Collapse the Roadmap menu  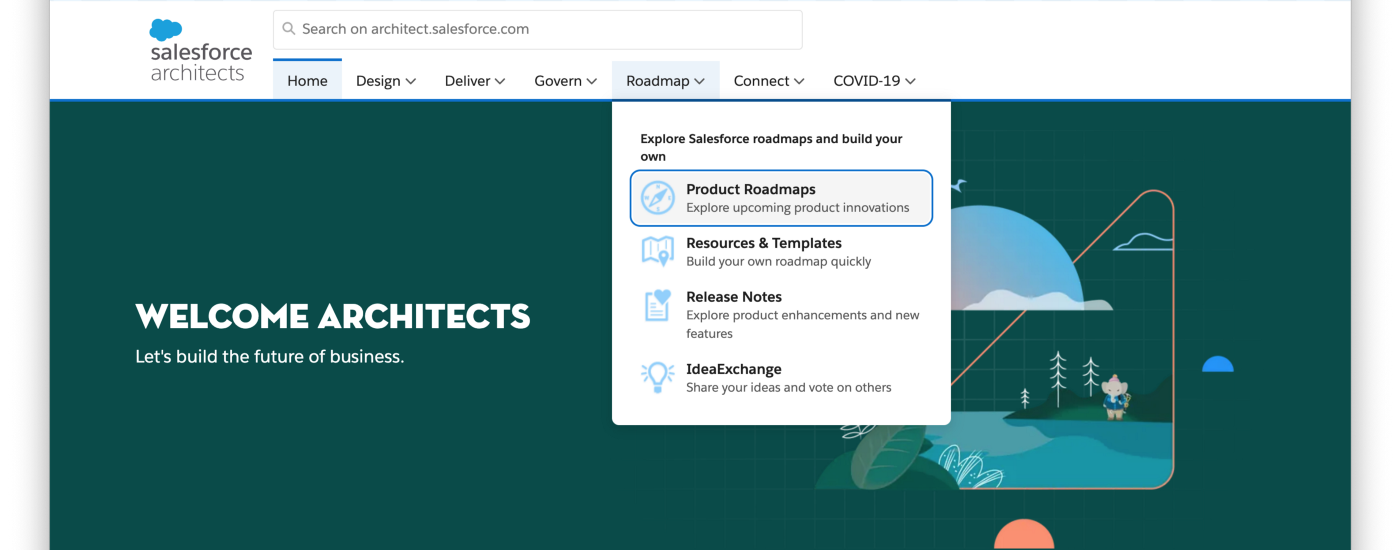pyautogui.click(x=666, y=81)
